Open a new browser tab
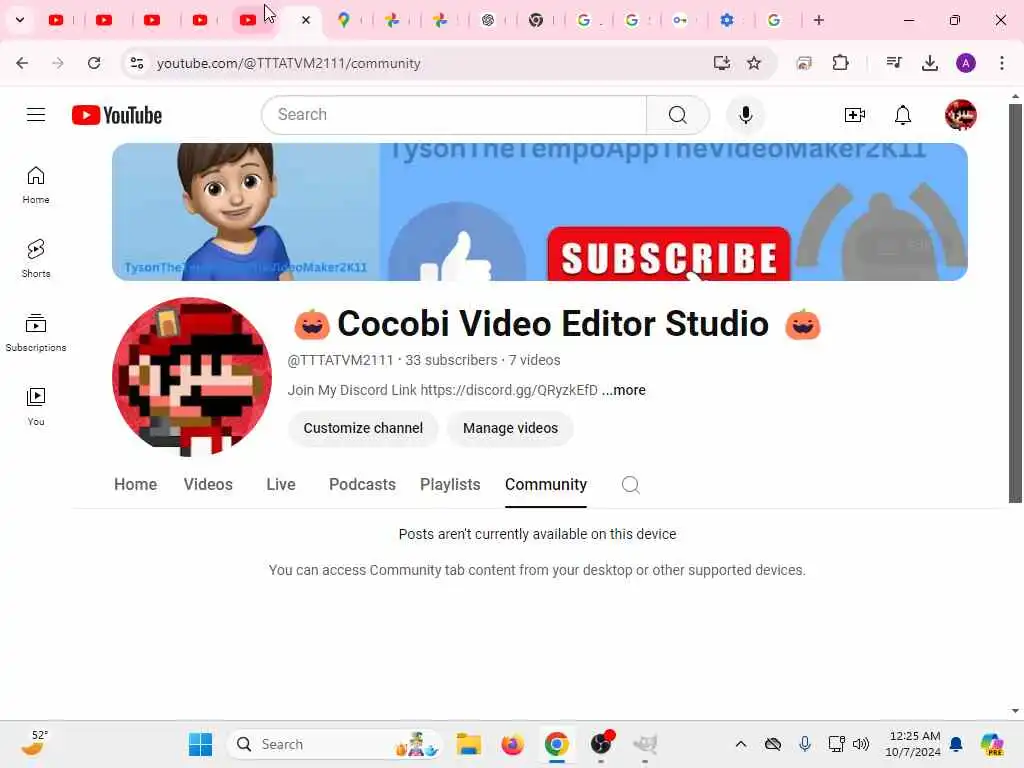The image size is (1024, 768). click(x=818, y=20)
